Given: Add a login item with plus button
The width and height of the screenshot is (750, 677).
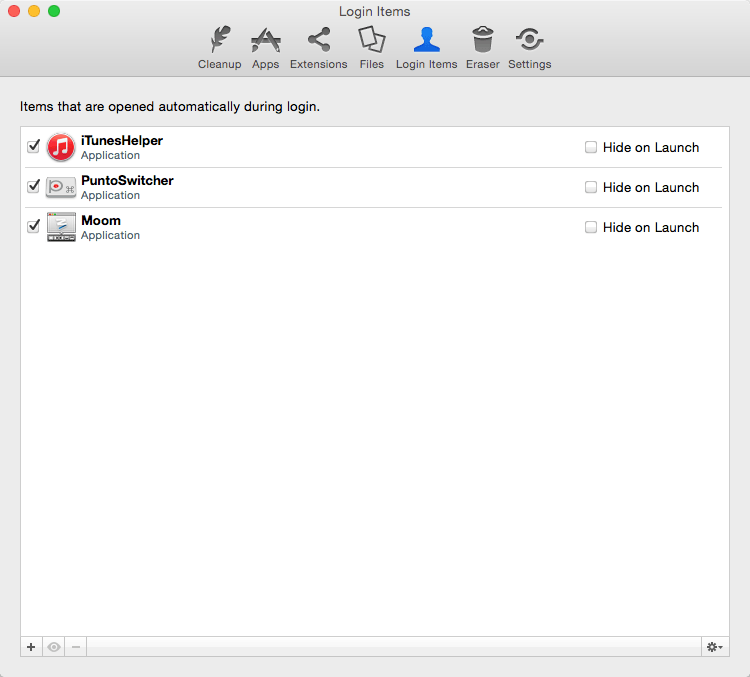Looking at the screenshot, I should 31,647.
